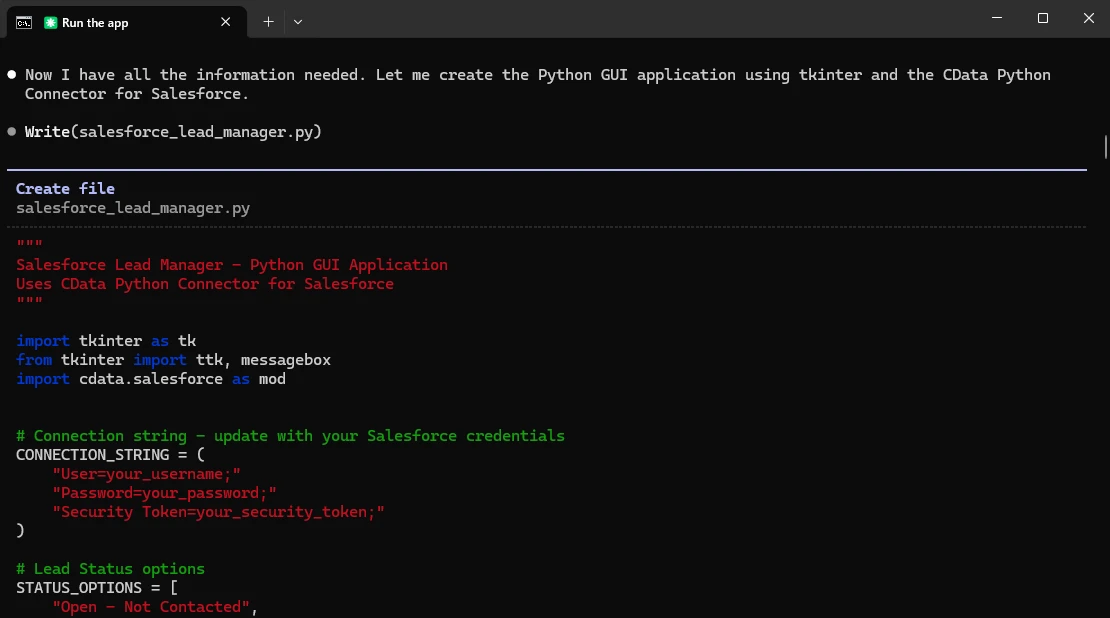Click the green status icon beside Run the app
The height and width of the screenshot is (618, 1110).
[x=50, y=22]
